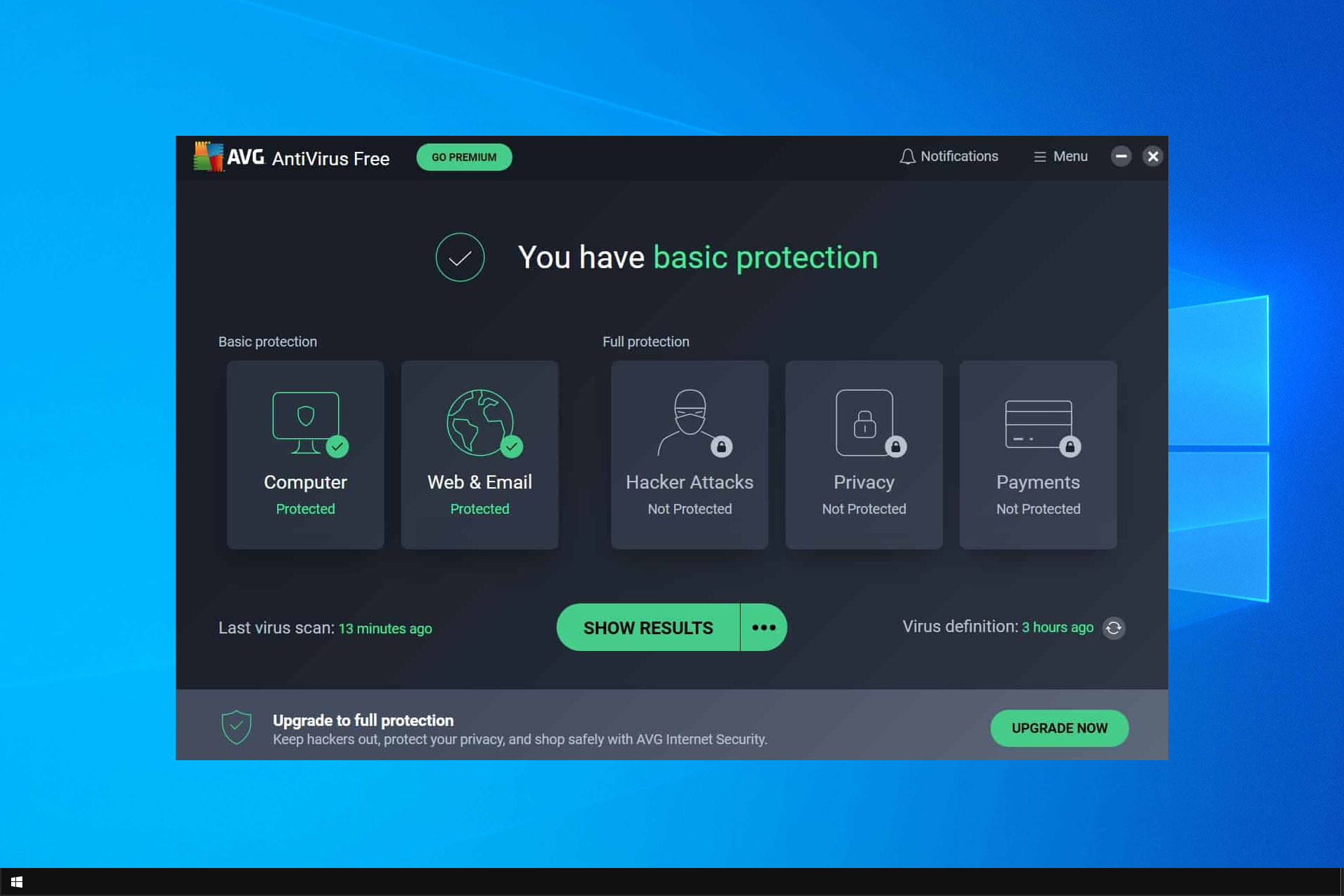Click lock badge on Privacy tile
Screen dimensions: 1344x896
point(896,447)
